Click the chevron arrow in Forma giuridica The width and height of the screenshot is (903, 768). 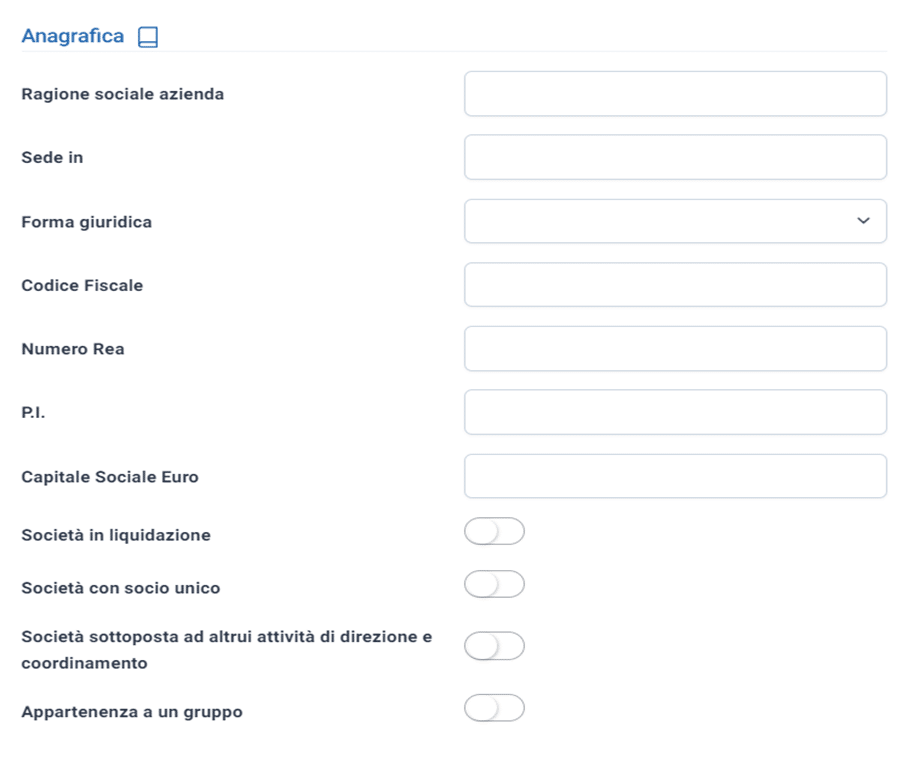863,220
